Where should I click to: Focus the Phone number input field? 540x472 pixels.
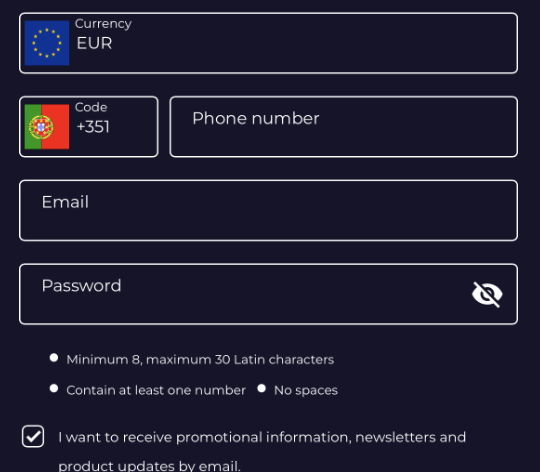343,127
